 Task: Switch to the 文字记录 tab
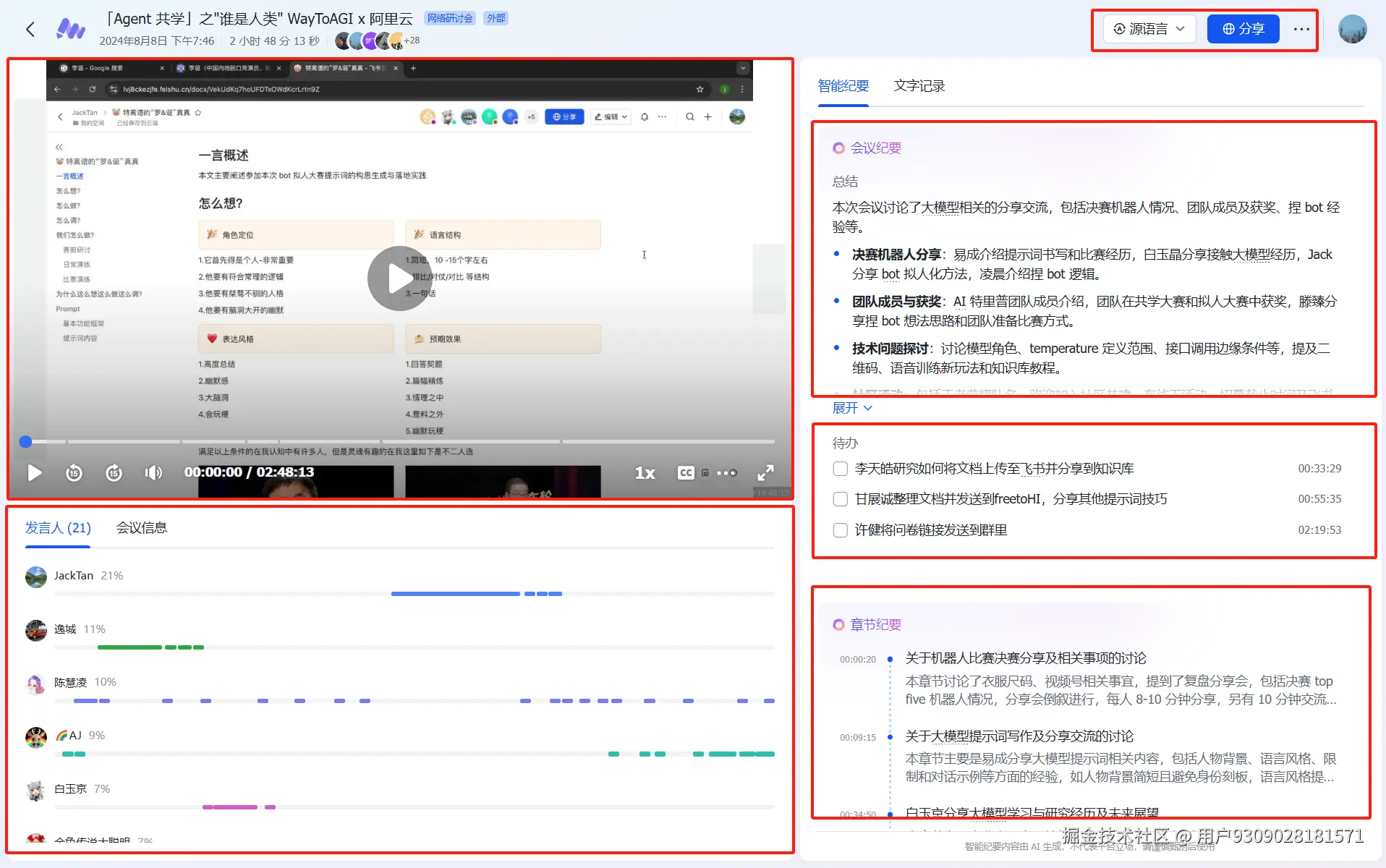(x=919, y=86)
